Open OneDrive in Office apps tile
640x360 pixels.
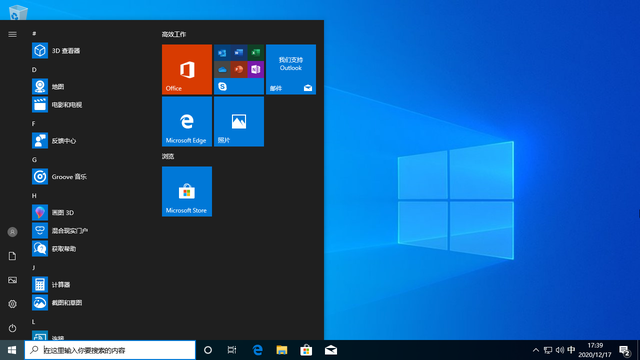click(x=222, y=69)
